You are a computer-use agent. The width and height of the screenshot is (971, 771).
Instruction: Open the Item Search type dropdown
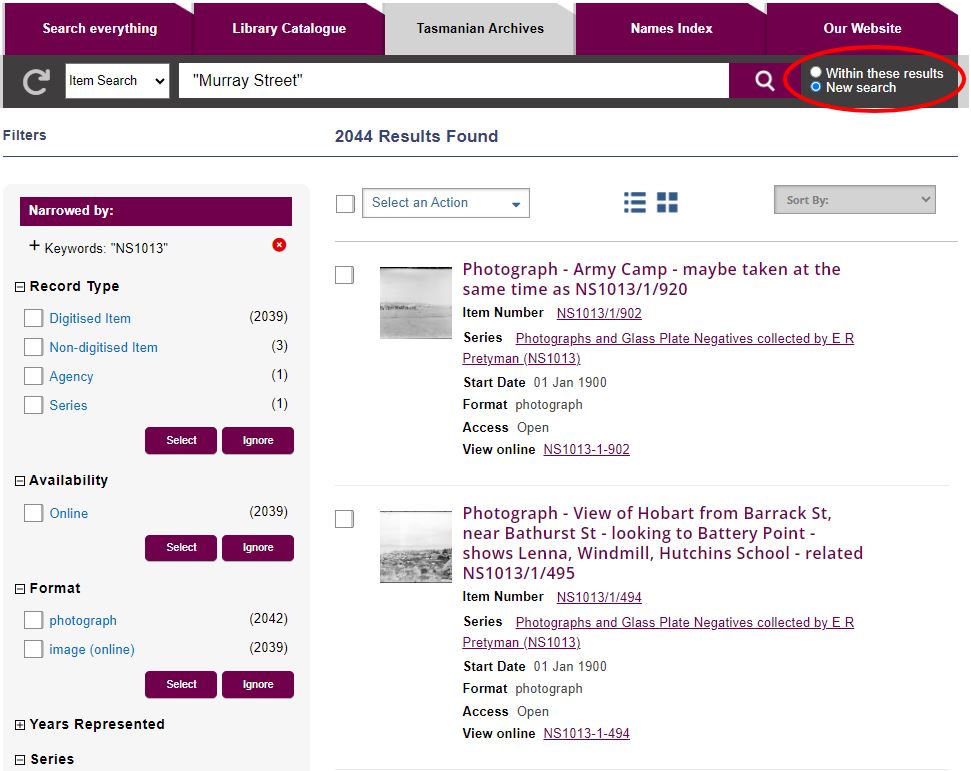coord(118,81)
